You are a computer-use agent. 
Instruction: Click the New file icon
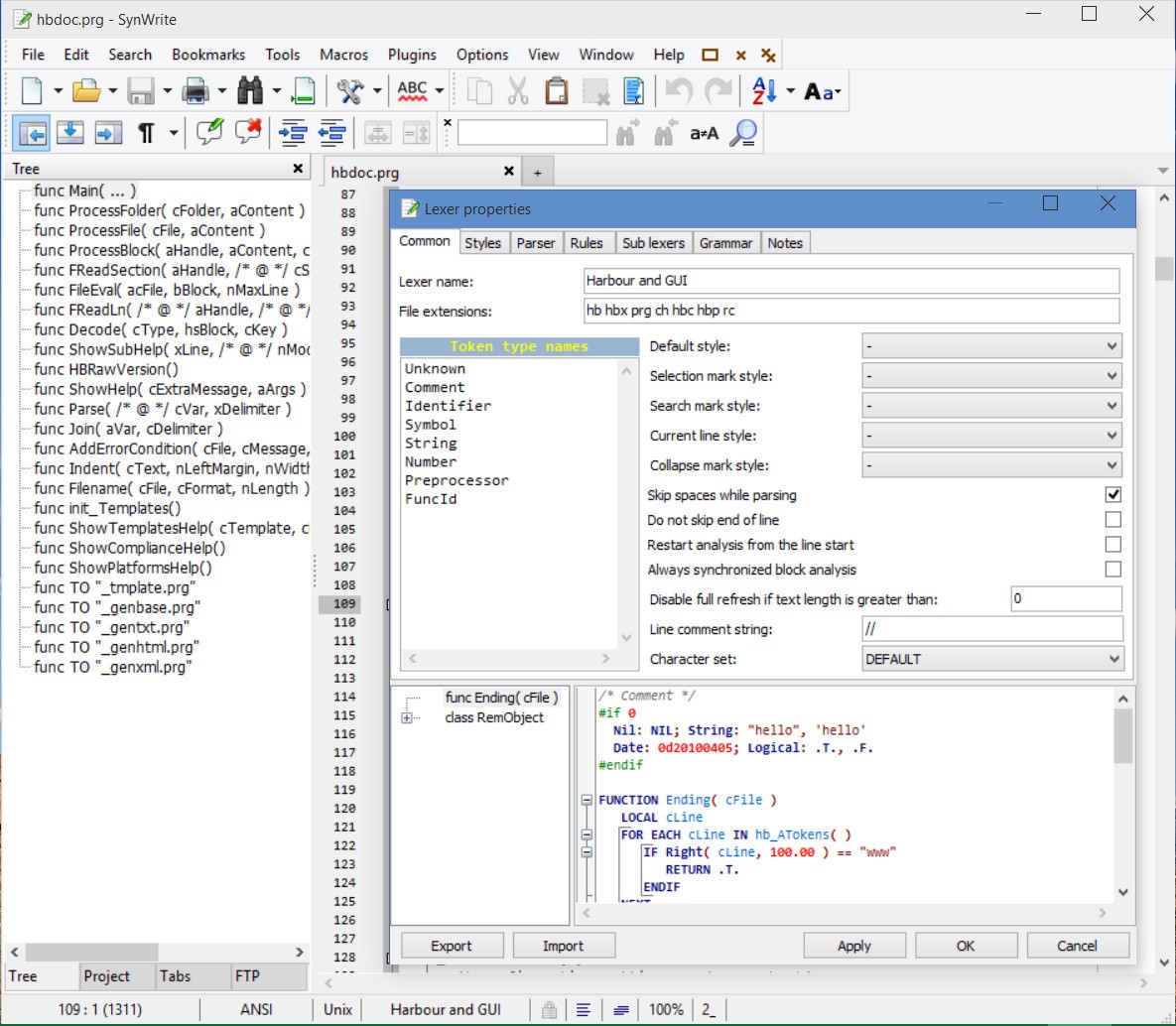pos(32,91)
